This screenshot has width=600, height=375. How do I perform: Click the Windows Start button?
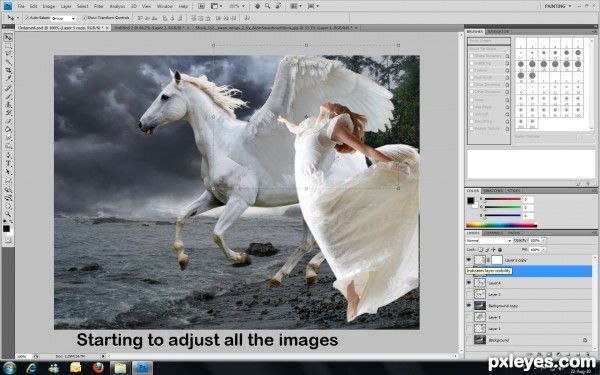[x=9, y=368]
